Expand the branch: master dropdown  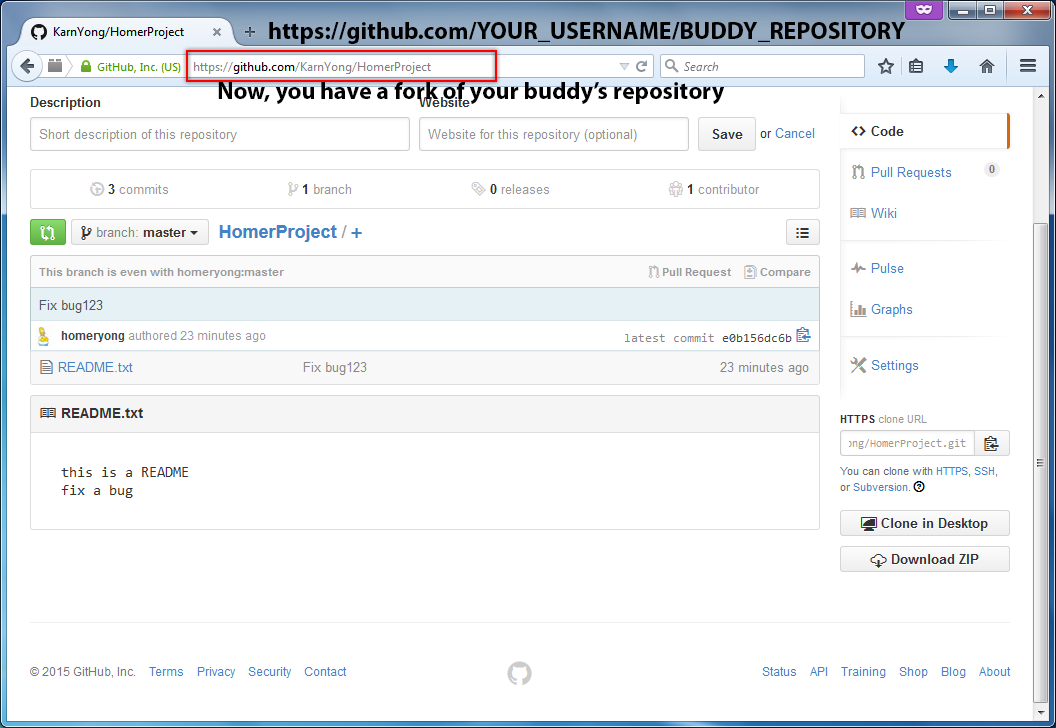click(140, 232)
